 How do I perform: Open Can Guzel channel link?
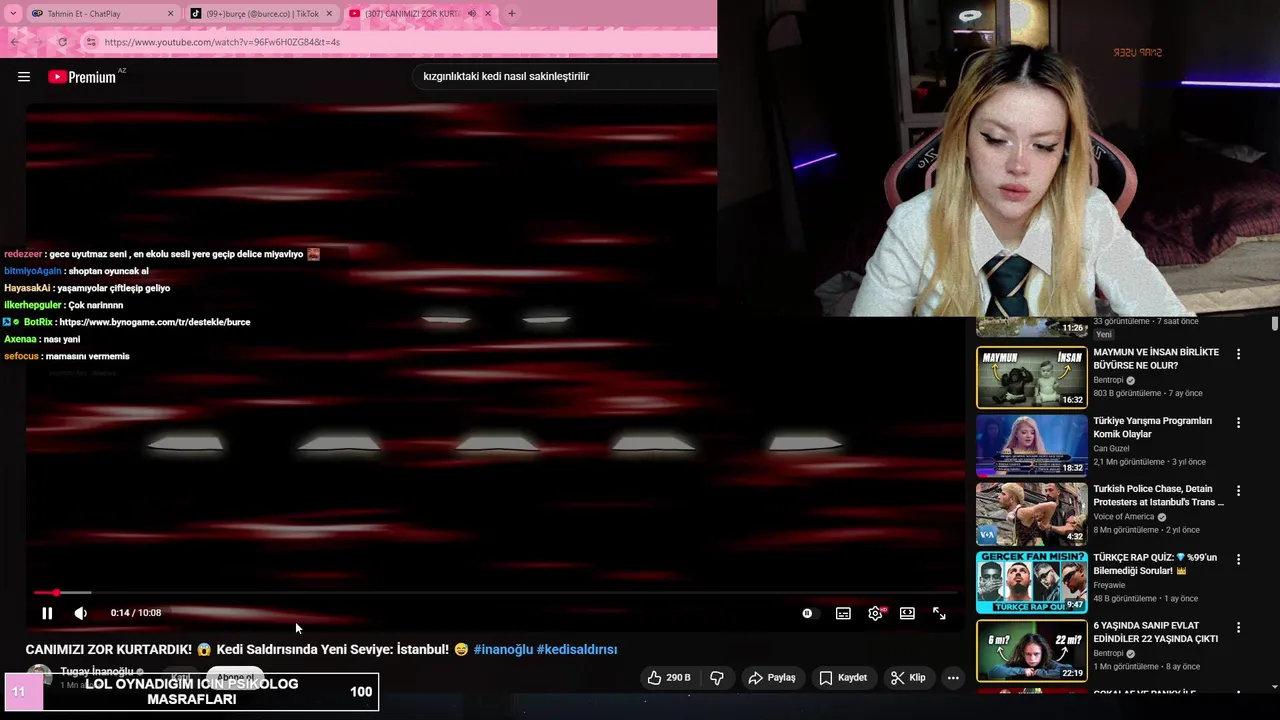click(1111, 448)
